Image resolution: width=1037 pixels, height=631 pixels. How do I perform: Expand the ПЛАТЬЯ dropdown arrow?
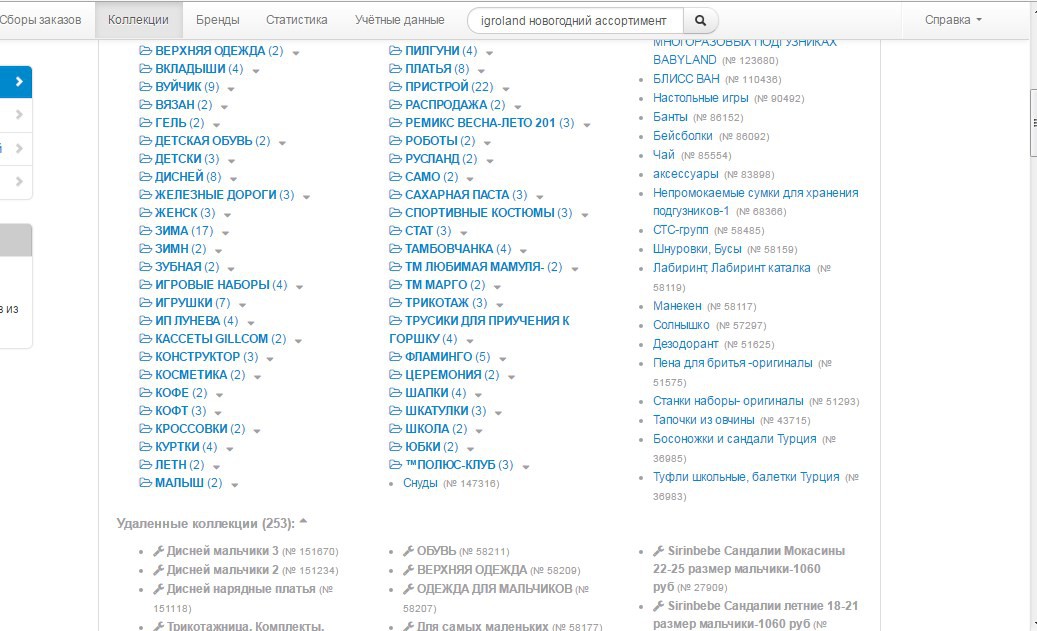point(481,71)
